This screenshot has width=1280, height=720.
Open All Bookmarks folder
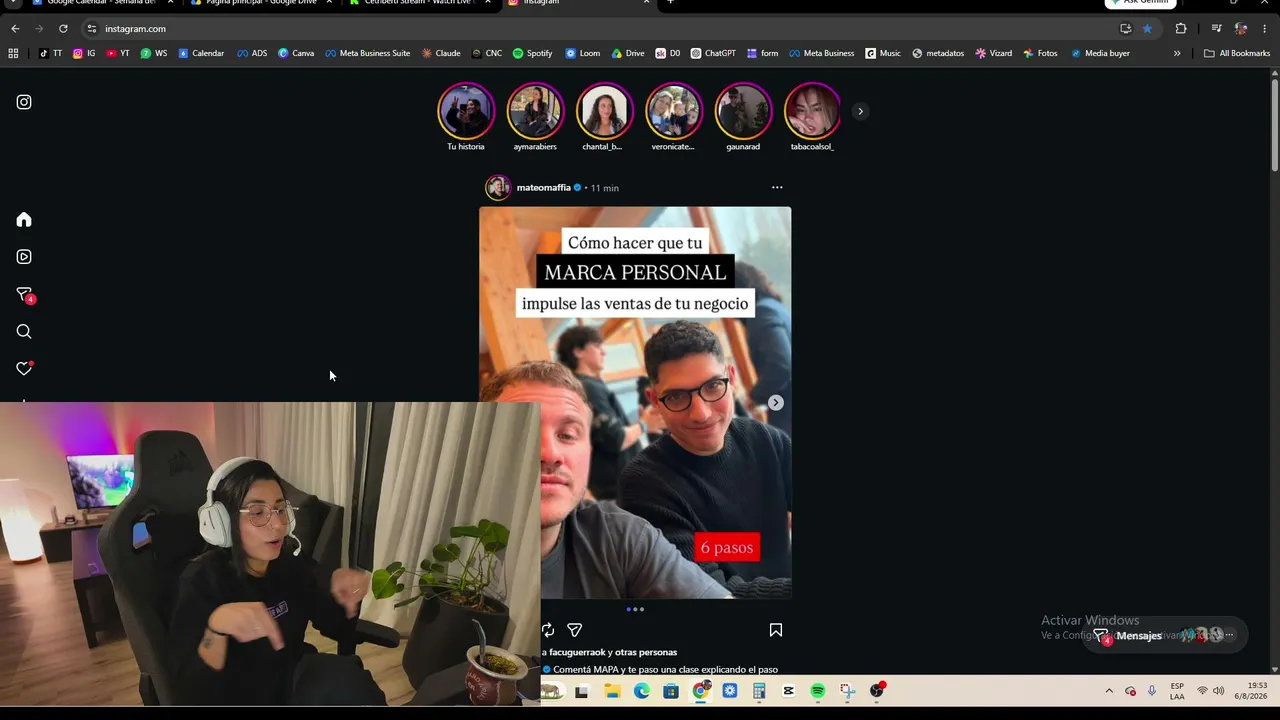(x=1237, y=53)
